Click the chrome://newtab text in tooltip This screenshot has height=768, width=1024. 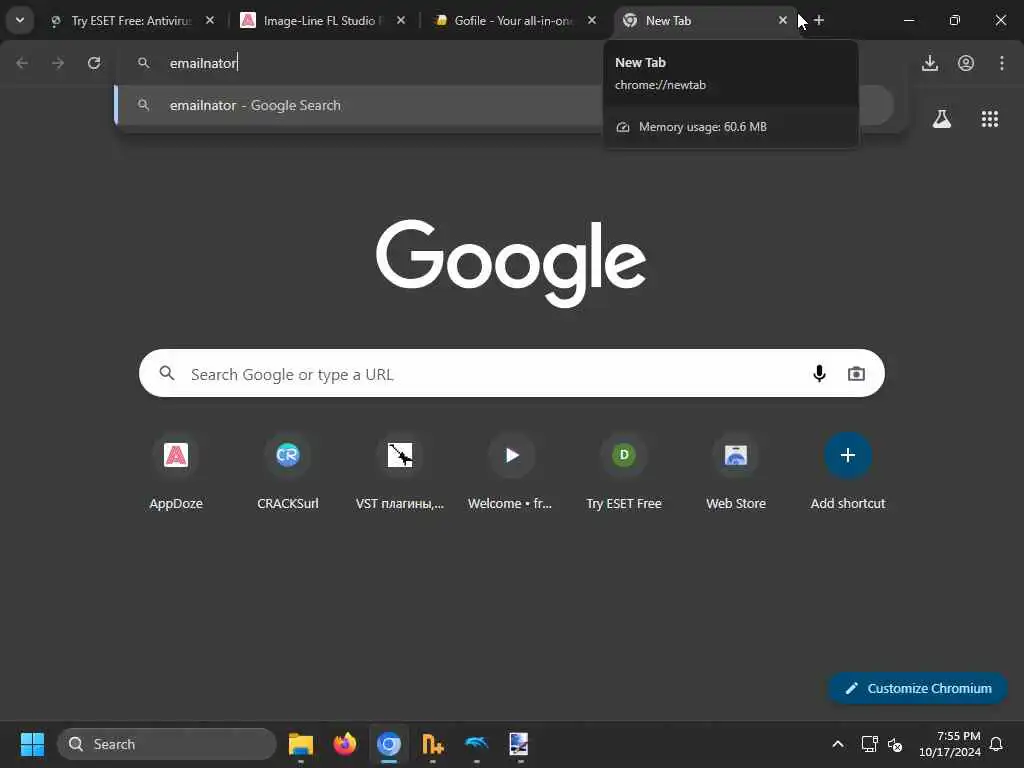[x=660, y=85]
